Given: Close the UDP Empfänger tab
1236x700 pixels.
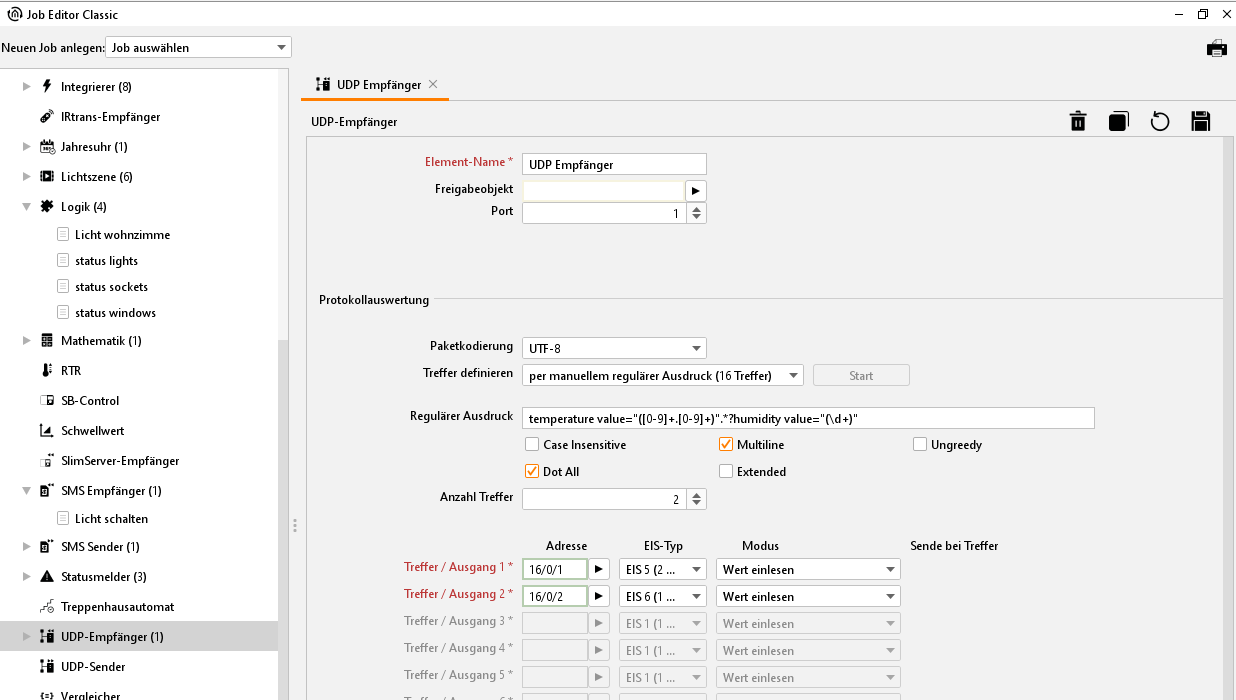Looking at the screenshot, I should [433, 85].
